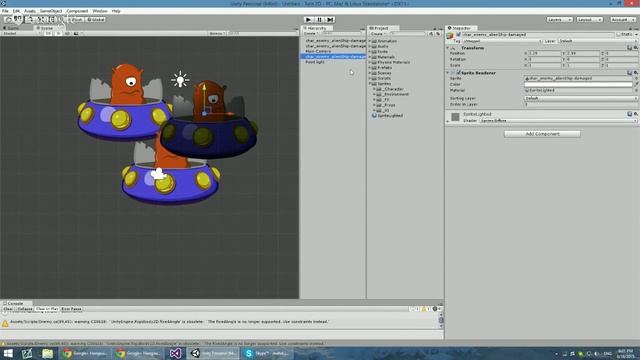Viewport: 640px width, 360px height.
Task: Click the Project search by label icon
Action: point(438,34)
